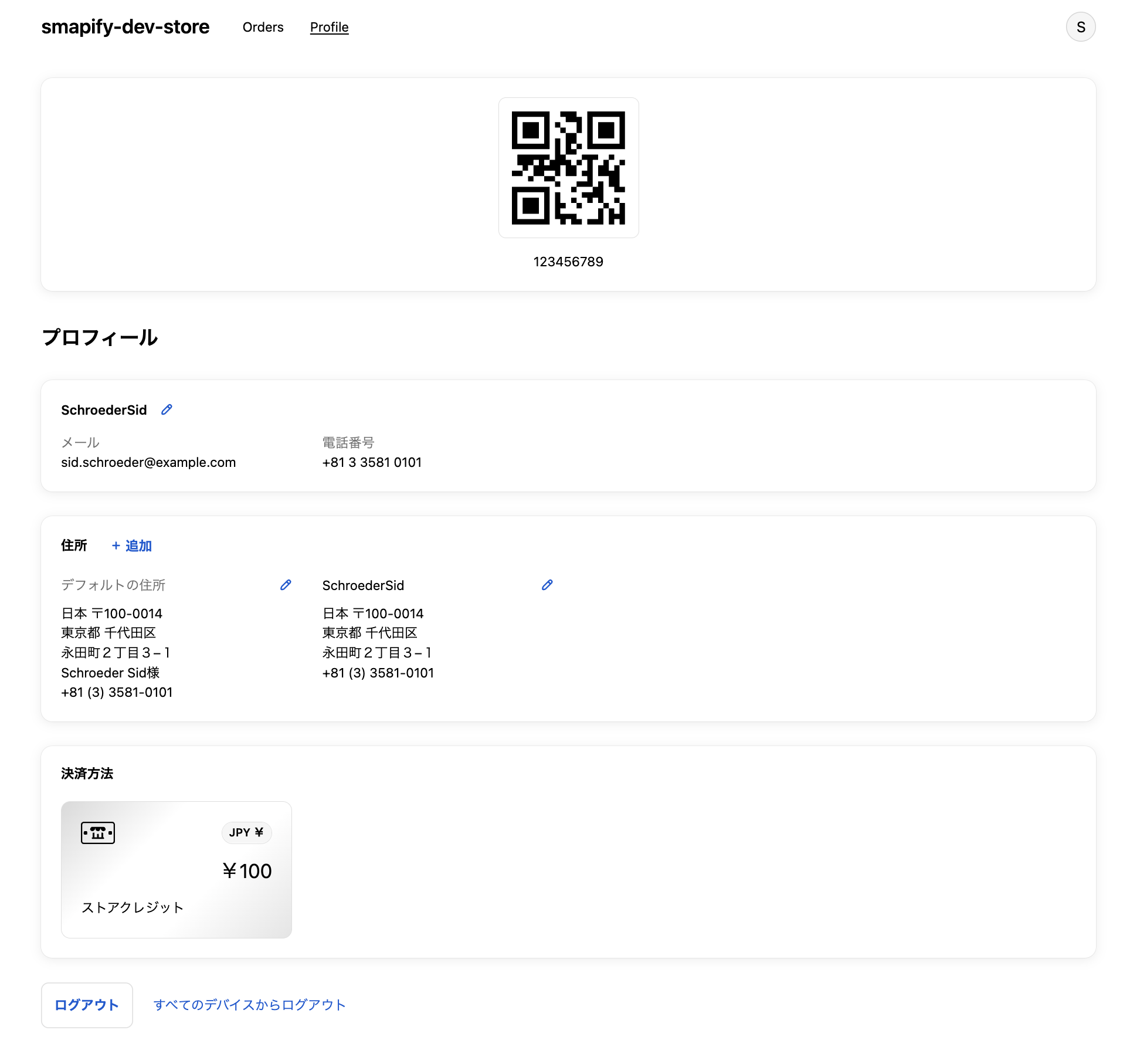Select the ¥100 store credit card
1147x1064 pixels.
click(177, 870)
